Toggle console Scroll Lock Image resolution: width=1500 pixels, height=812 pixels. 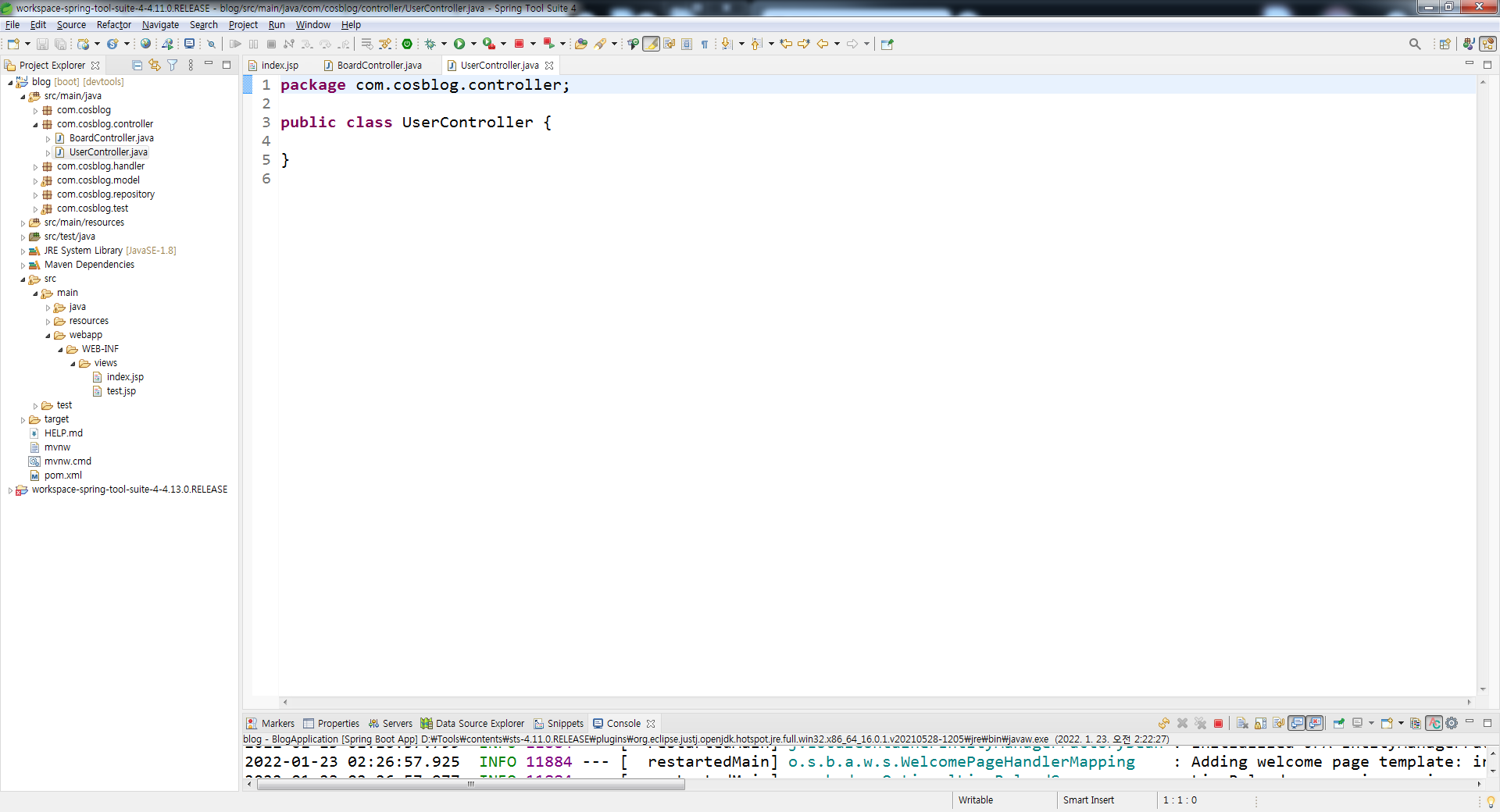pyautogui.click(x=1260, y=723)
